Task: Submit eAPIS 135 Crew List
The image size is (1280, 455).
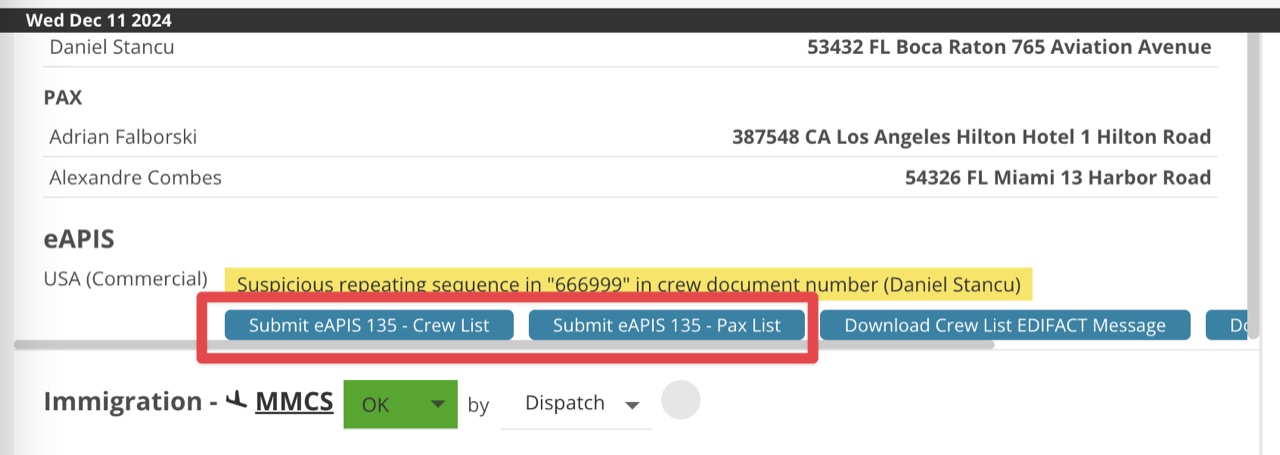Action: click(369, 325)
